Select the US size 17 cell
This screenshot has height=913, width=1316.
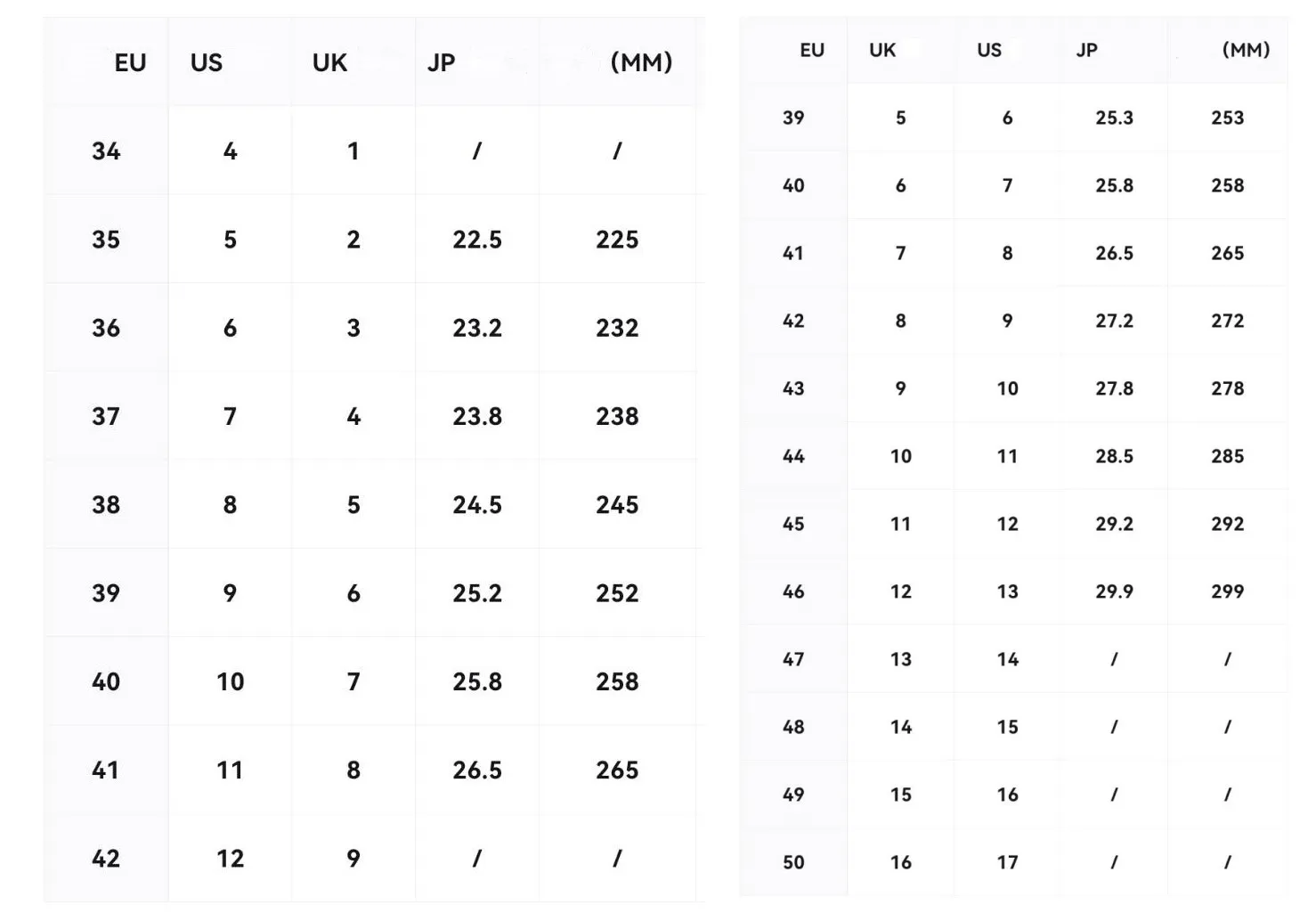tap(1007, 862)
